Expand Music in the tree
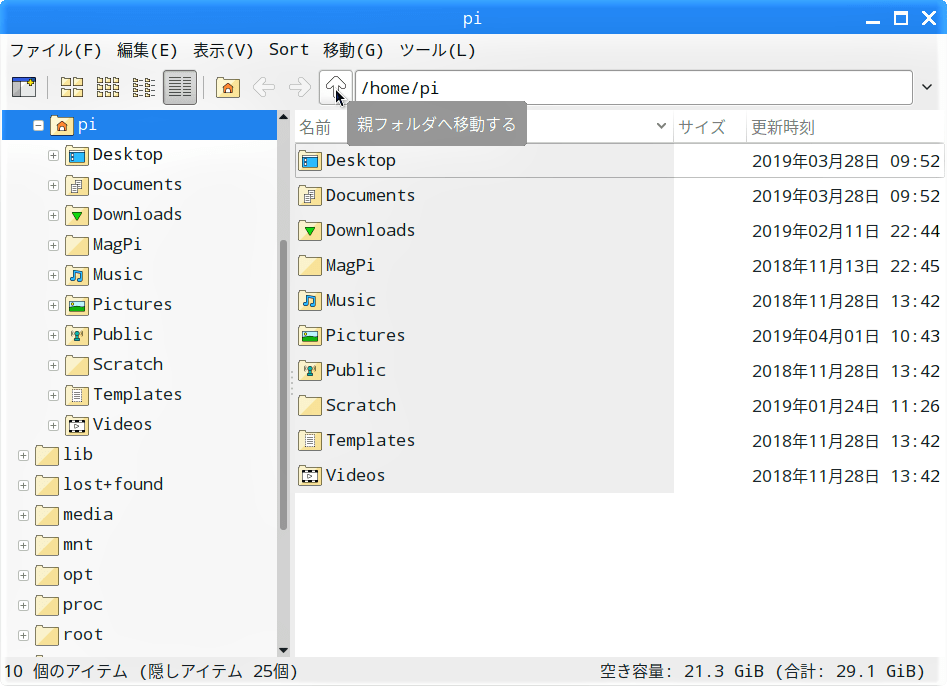The image size is (947, 686). [x=53, y=275]
